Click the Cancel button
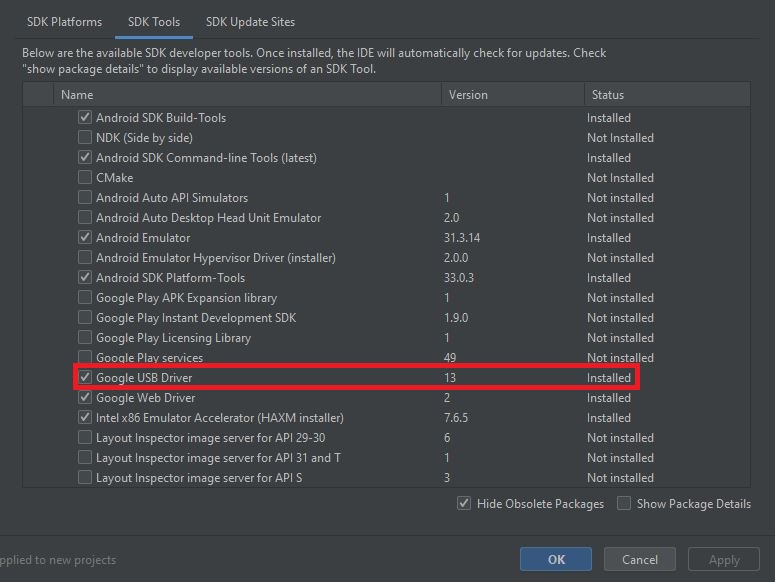The height and width of the screenshot is (582, 775). (640, 559)
